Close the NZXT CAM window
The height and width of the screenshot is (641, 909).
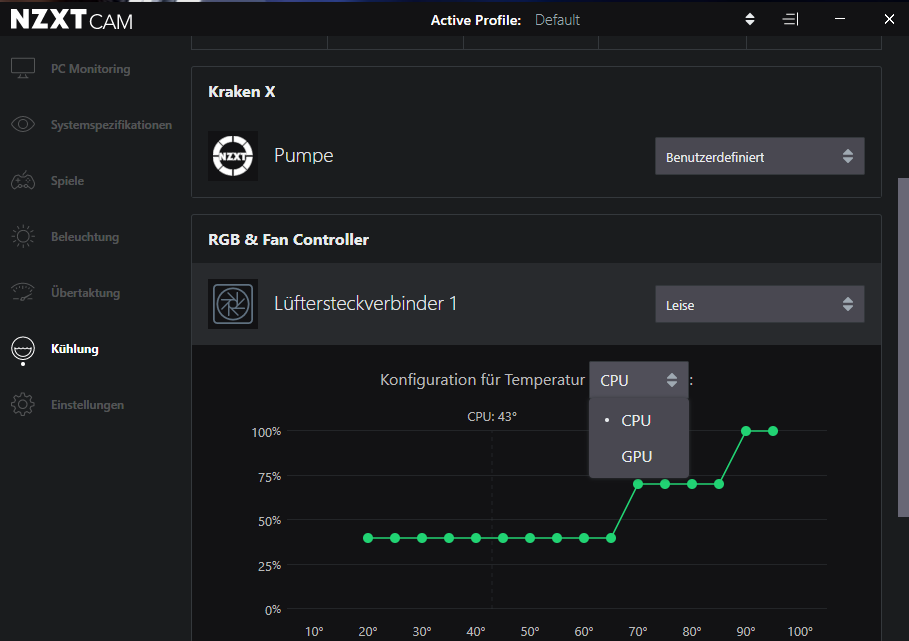click(x=889, y=19)
